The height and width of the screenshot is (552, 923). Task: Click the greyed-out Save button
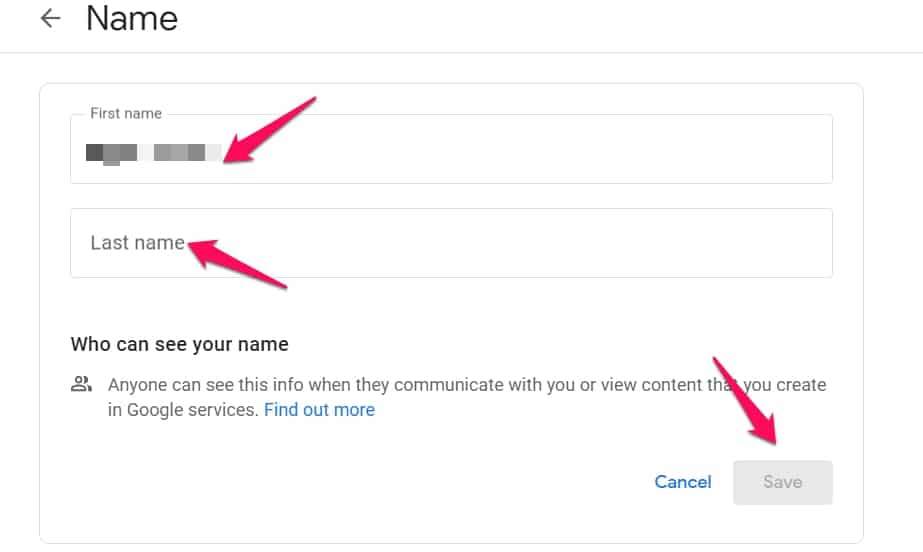(782, 482)
